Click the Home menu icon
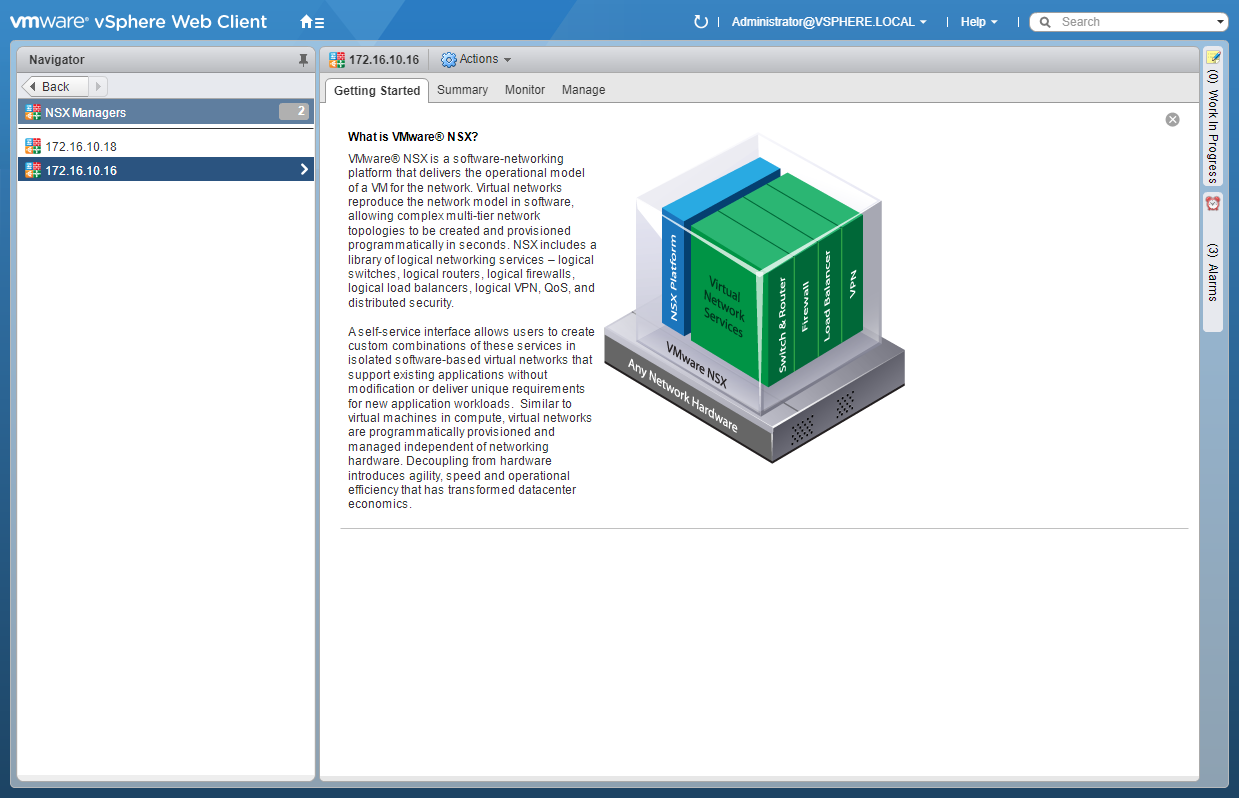 pyautogui.click(x=311, y=22)
